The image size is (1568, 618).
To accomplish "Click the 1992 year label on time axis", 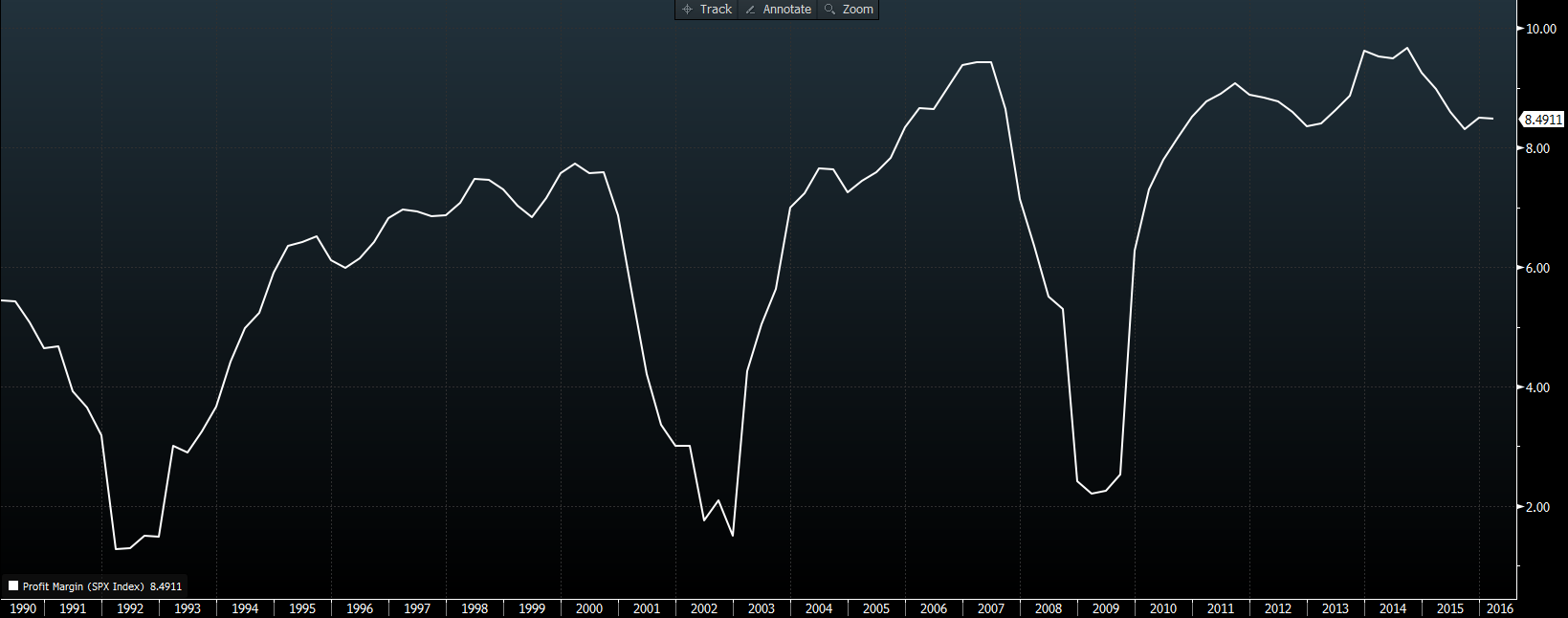I will point(130,608).
